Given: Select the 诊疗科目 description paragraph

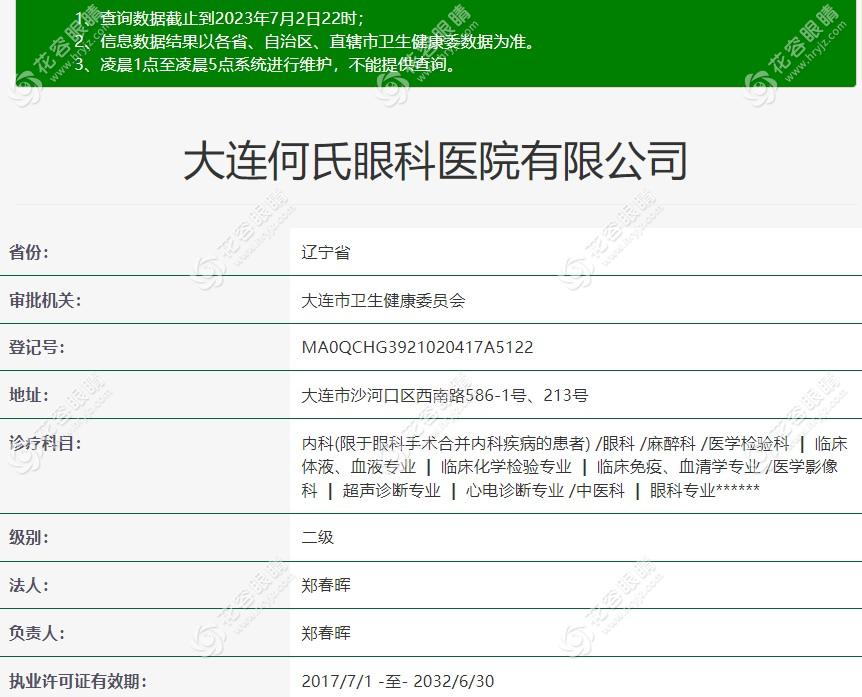Looking at the screenshot, I should [574, 466].
